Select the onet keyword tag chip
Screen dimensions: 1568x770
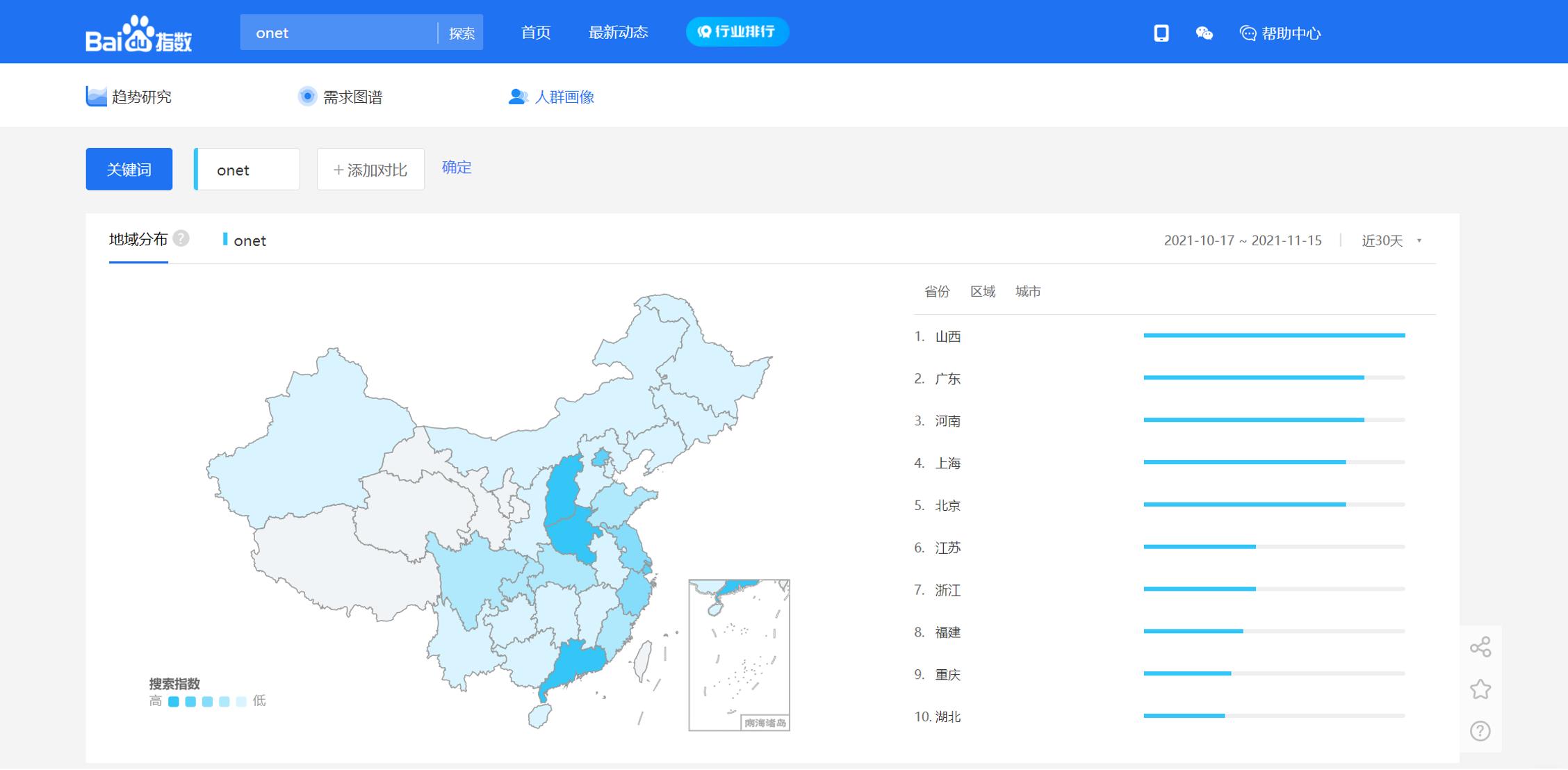point(246,169)
